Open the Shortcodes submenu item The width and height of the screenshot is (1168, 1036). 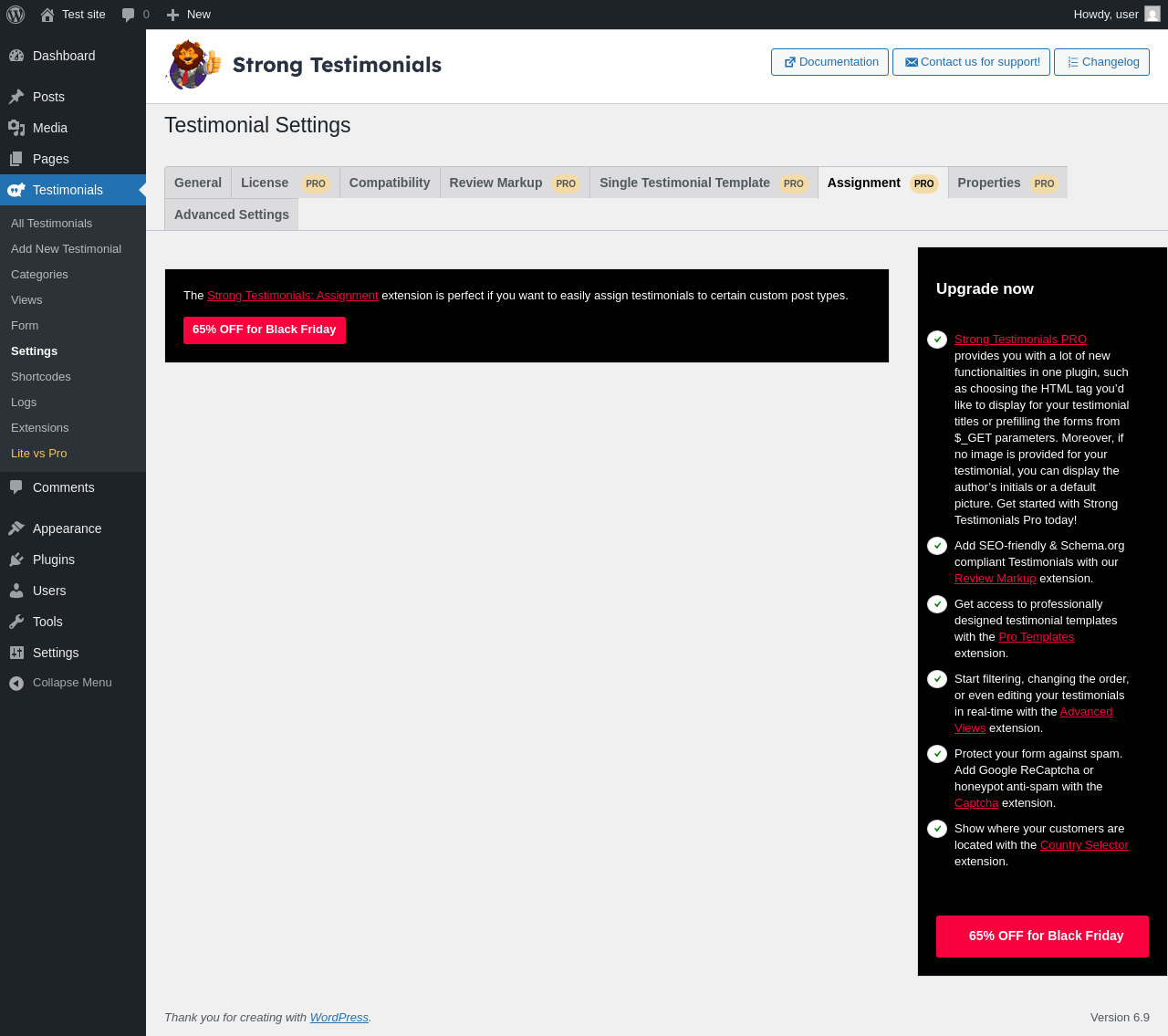pyautogui.click(x=41, y=377)
